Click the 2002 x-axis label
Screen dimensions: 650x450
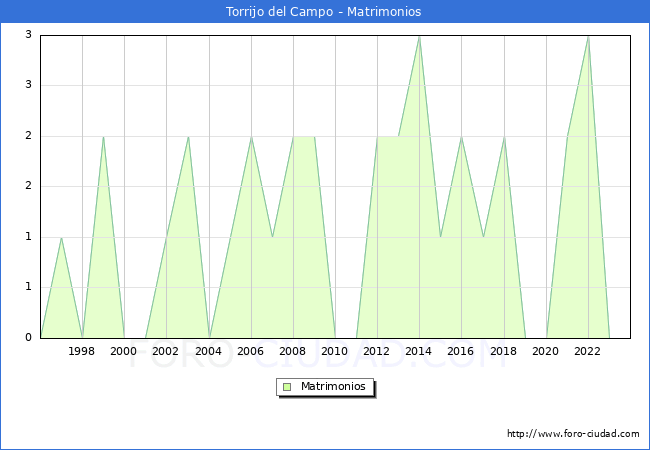point(165,351)
